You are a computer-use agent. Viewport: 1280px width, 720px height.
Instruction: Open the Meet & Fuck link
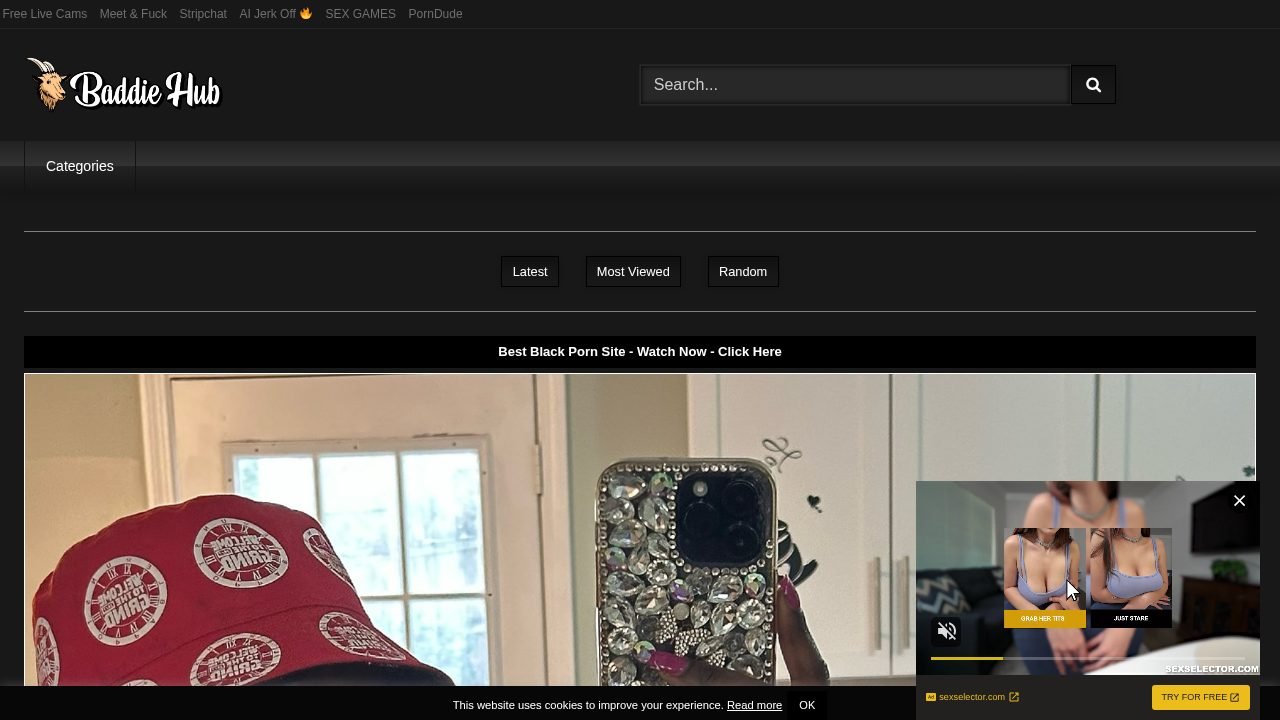pos(133,14)
